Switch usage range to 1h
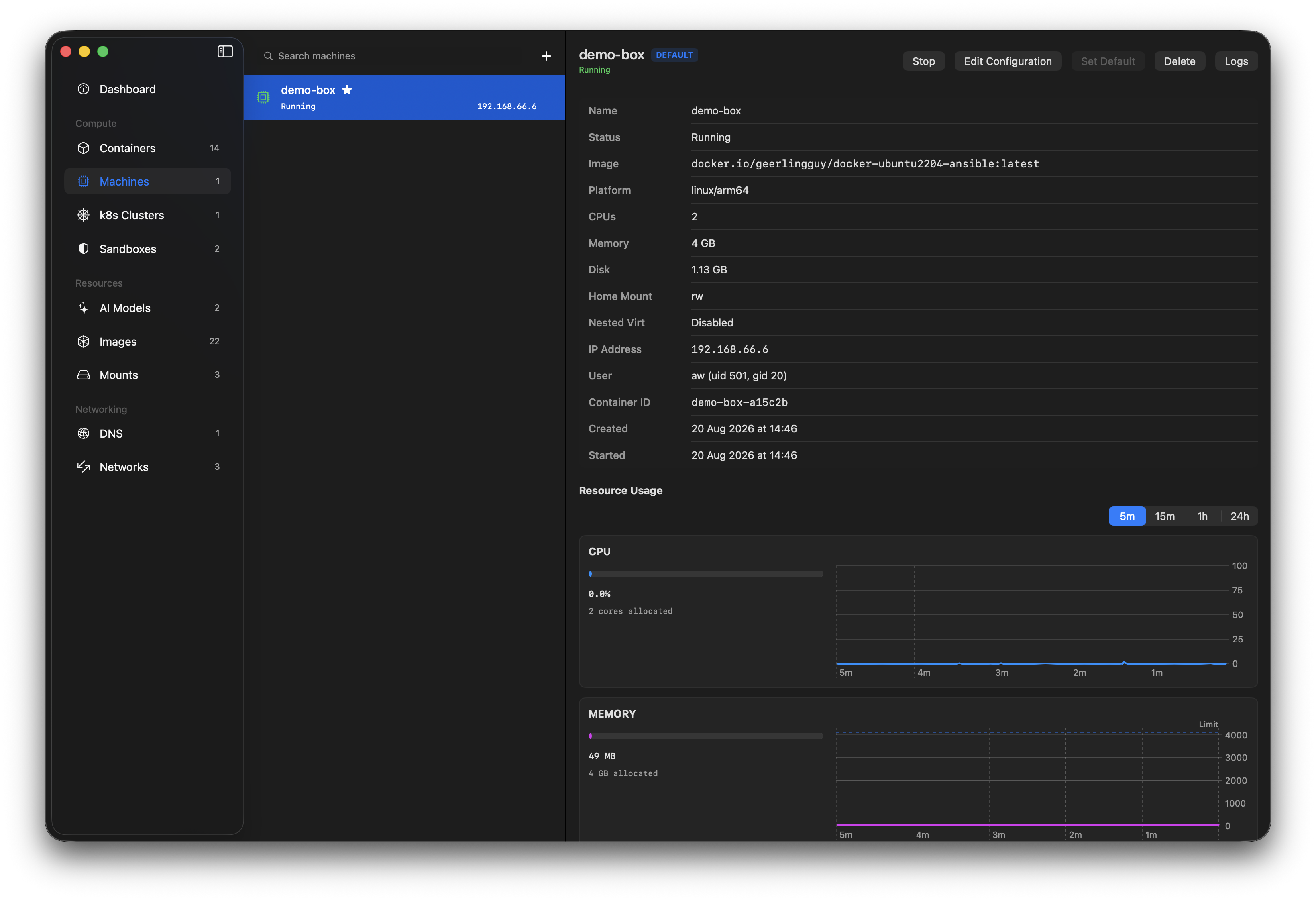Viewport: 1316px width, 901px height. tap(1202, 516)
